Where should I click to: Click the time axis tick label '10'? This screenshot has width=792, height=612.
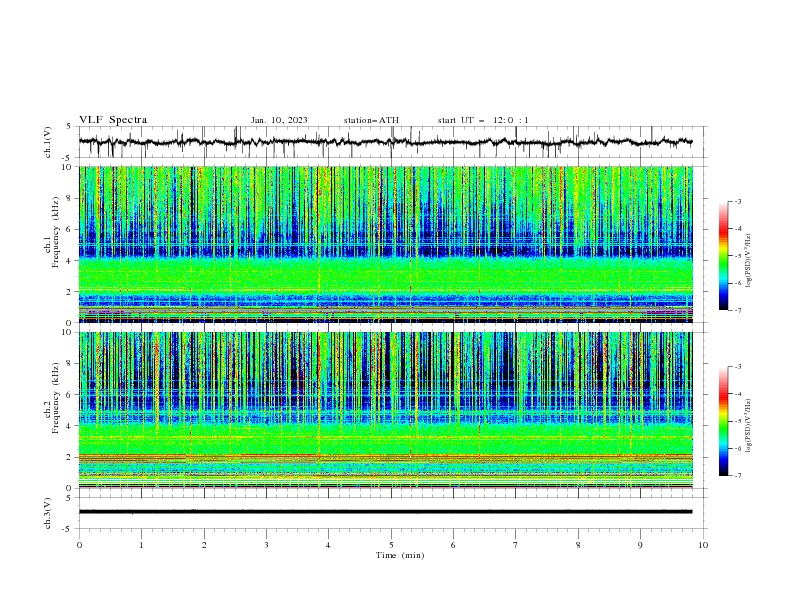[703, 545]
